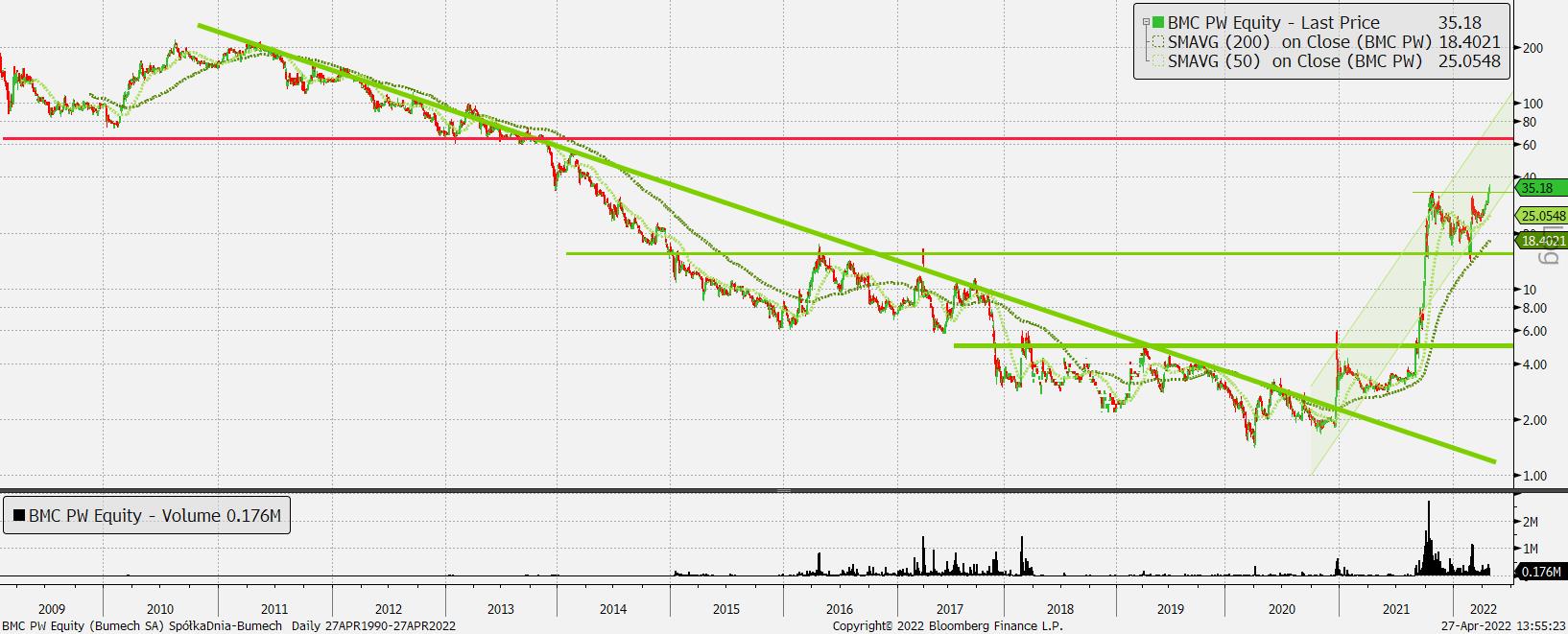Click the 2019 year label on time axis
Image resolution: width=1568 pixels, height=634 pixels.
(x=1171, y=609)
